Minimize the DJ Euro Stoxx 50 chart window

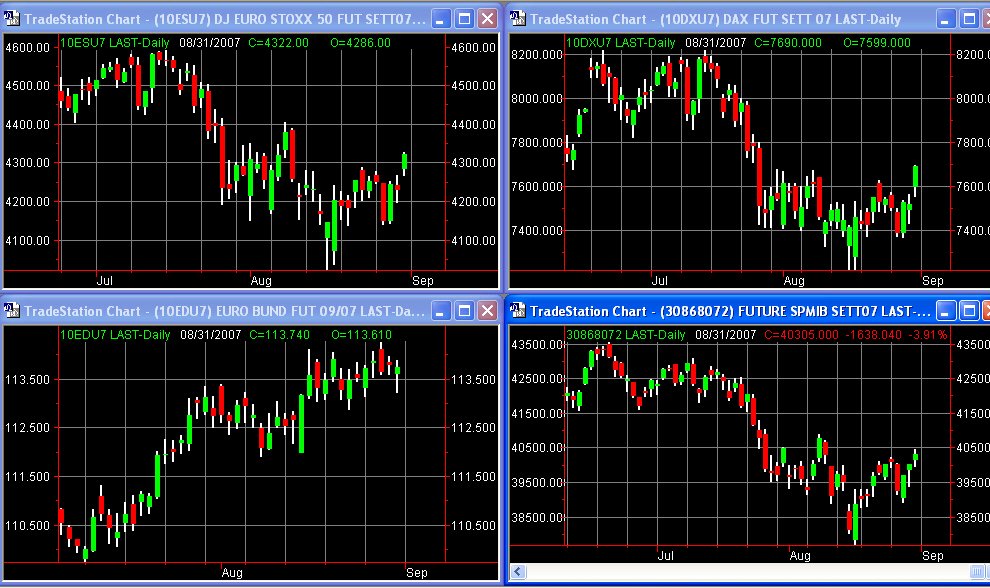coord(439,18)
